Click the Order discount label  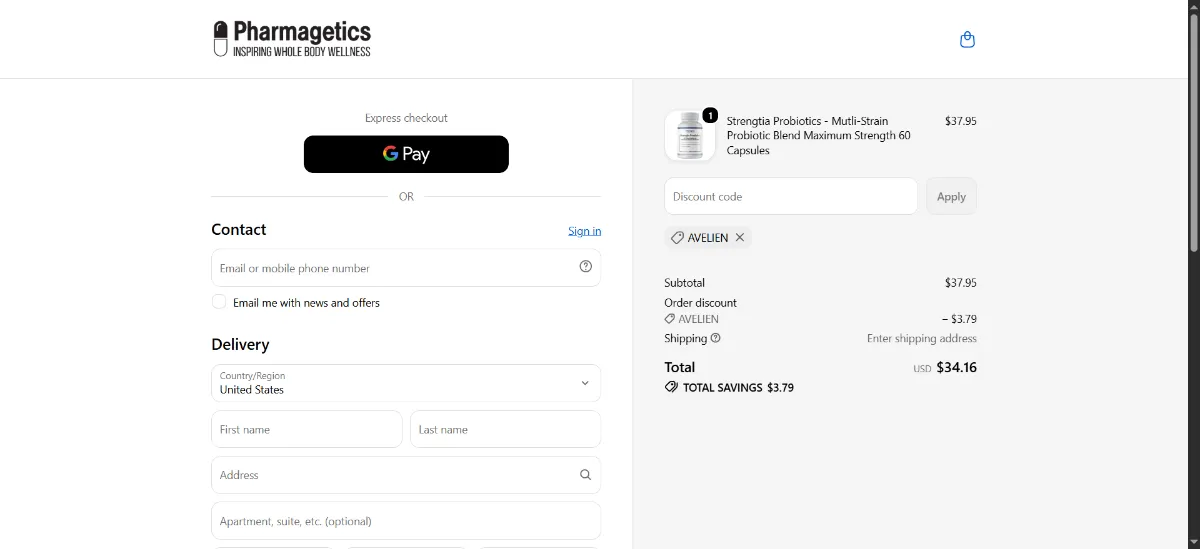coord(700,302)
